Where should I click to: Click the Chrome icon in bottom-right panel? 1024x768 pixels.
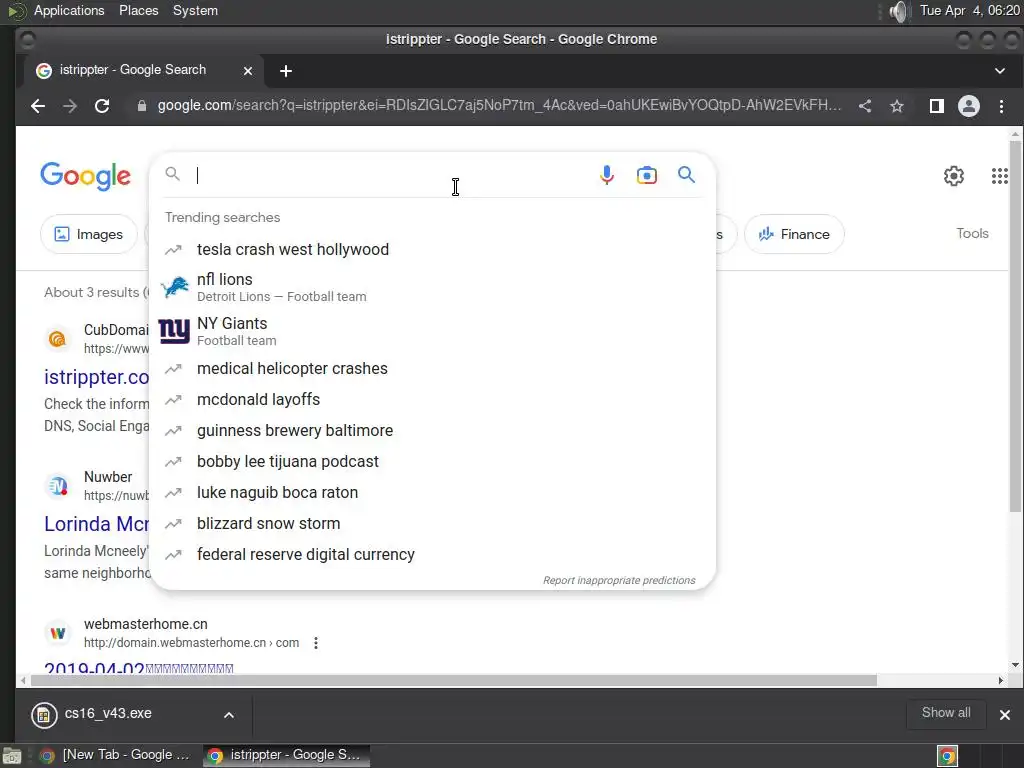(x=947, y=756)
